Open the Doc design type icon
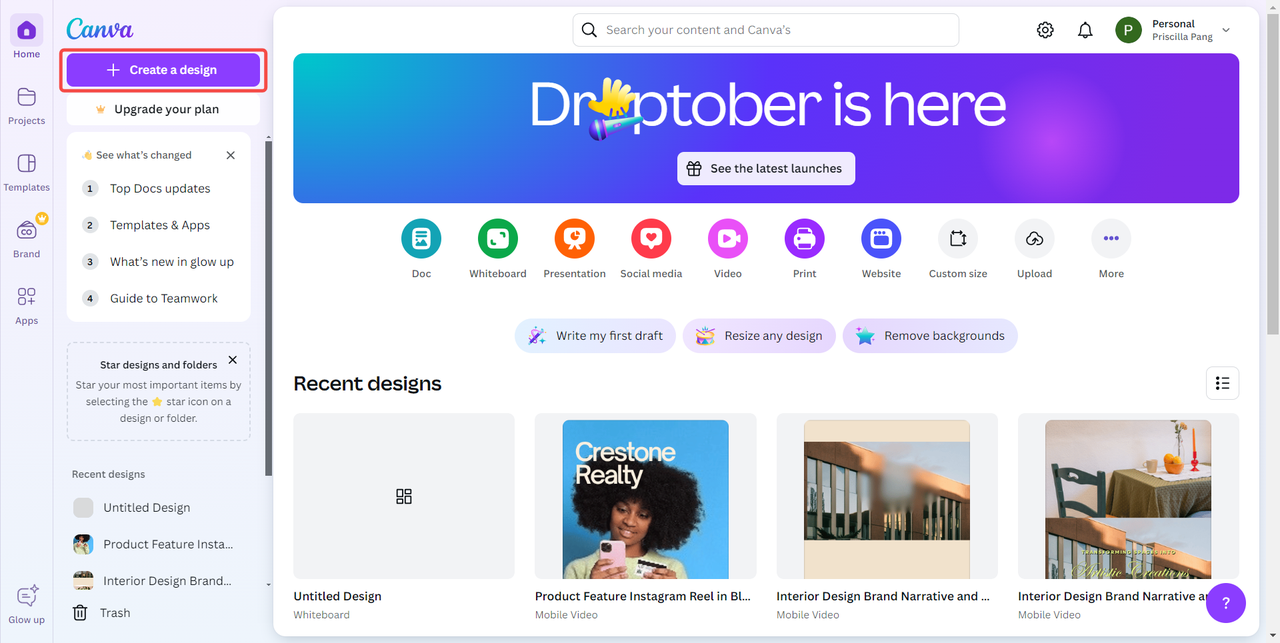 pyautogui.click(x=421, y=239)
